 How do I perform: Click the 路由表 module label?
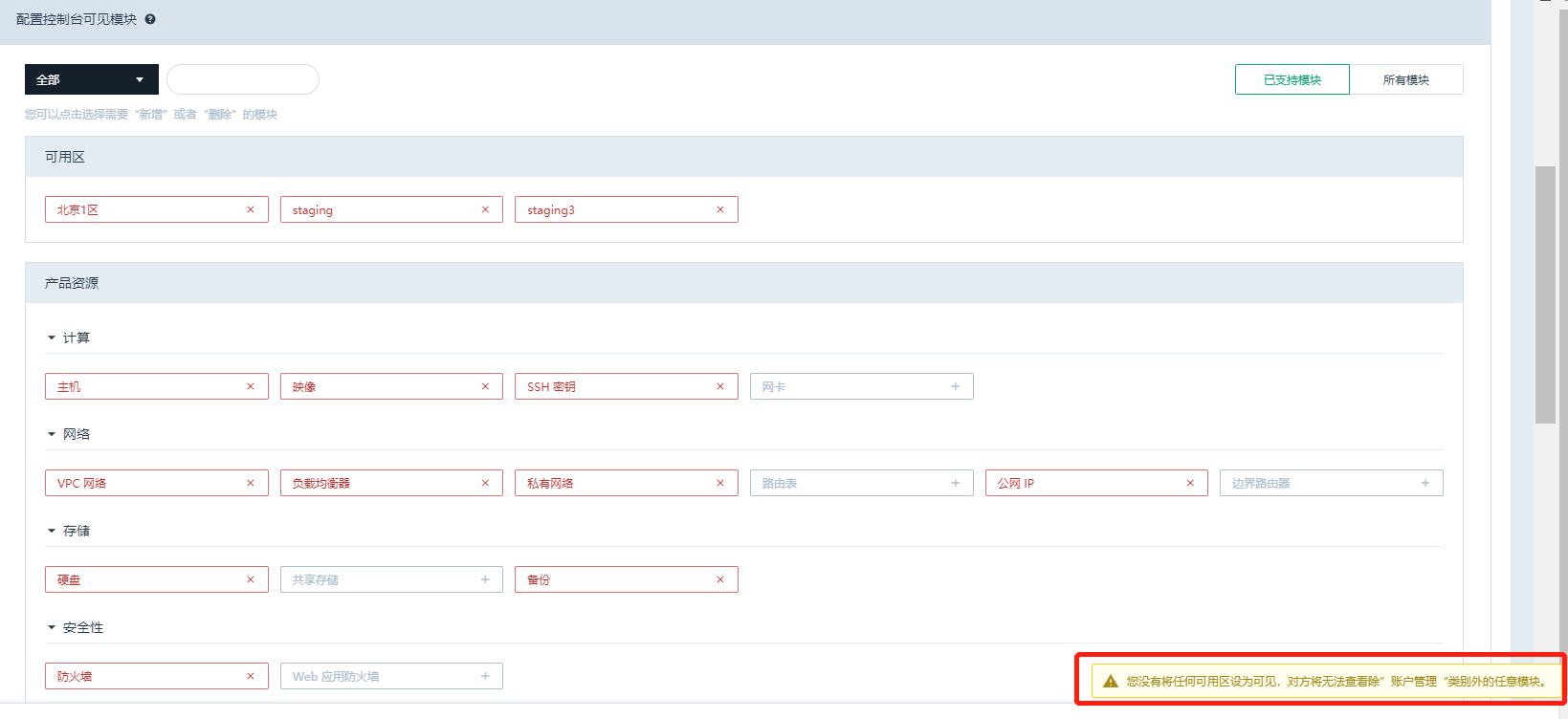pos(780,483)
